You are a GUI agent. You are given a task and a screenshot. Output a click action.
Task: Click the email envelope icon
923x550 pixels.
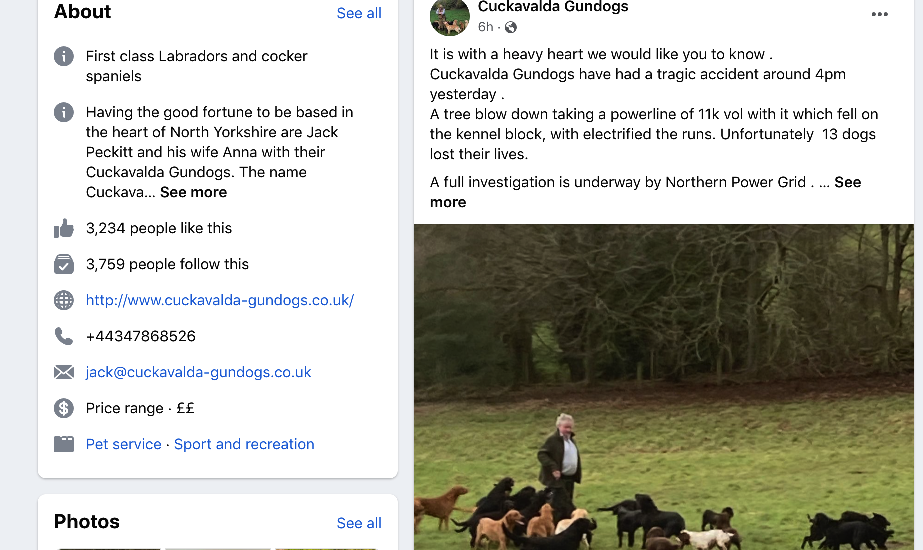[x=64, y=372]
